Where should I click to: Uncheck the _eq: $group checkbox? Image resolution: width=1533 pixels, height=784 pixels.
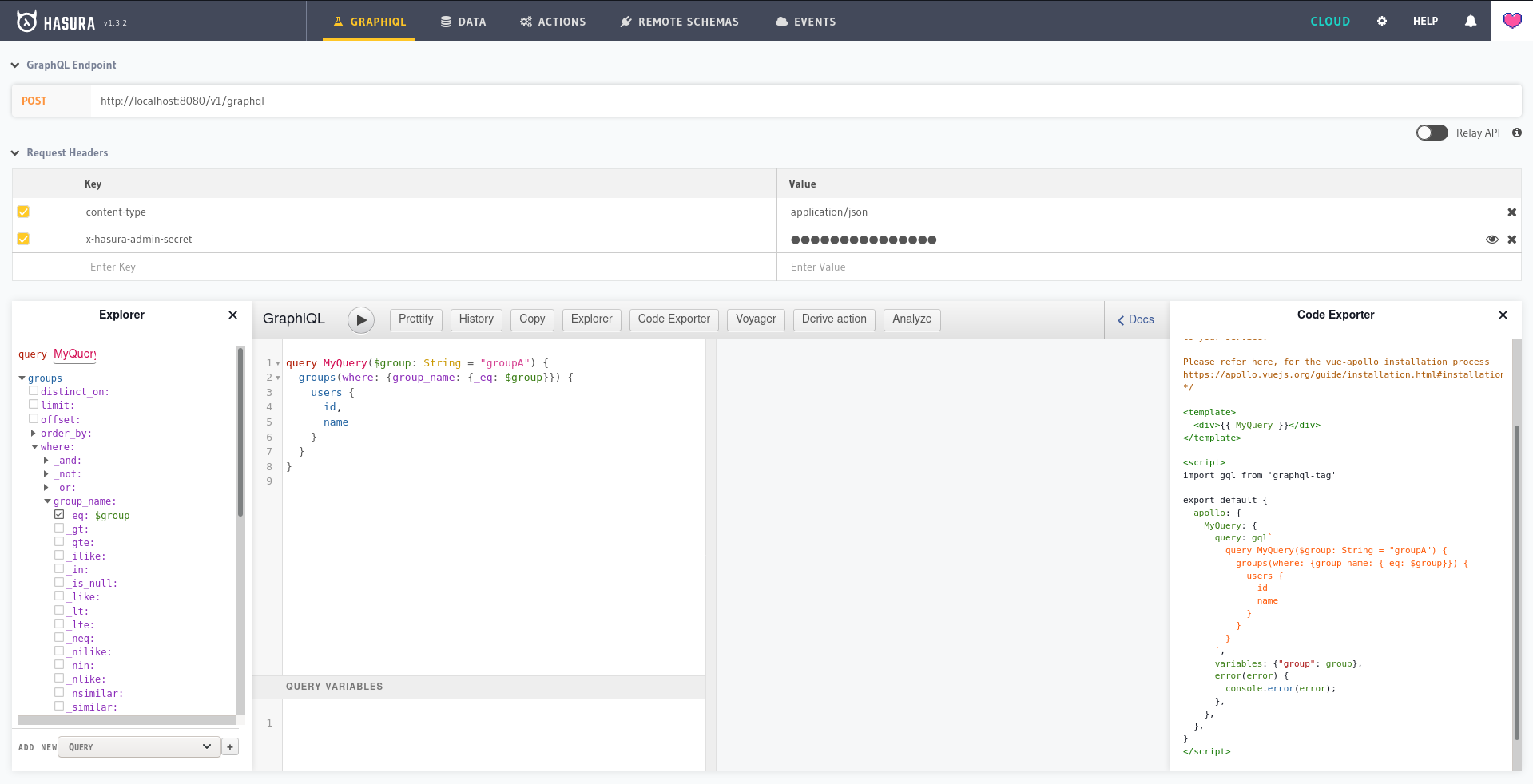[59, 515]
